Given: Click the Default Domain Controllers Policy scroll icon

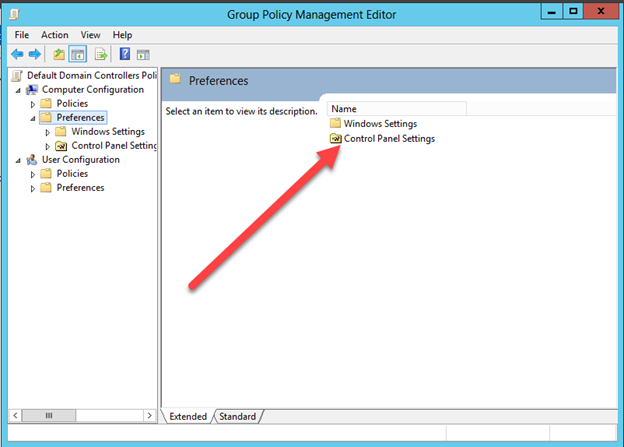Looking at the screenshot, I should (x=17, y=76).
